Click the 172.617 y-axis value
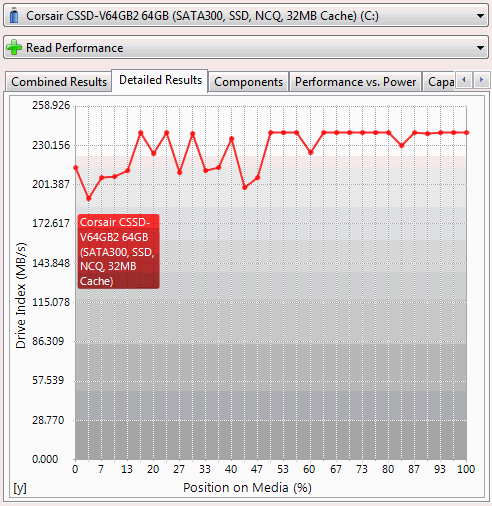Viewport: 492px width, 506px height. pyautogui.click(x=51, y=223)
